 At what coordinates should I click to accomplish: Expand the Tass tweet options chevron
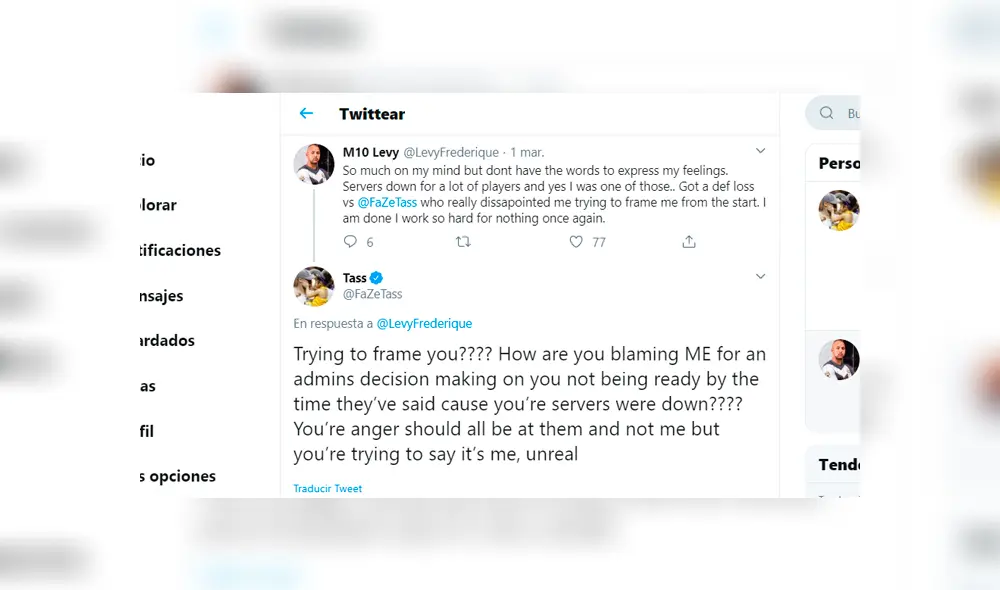pos(760,276)
